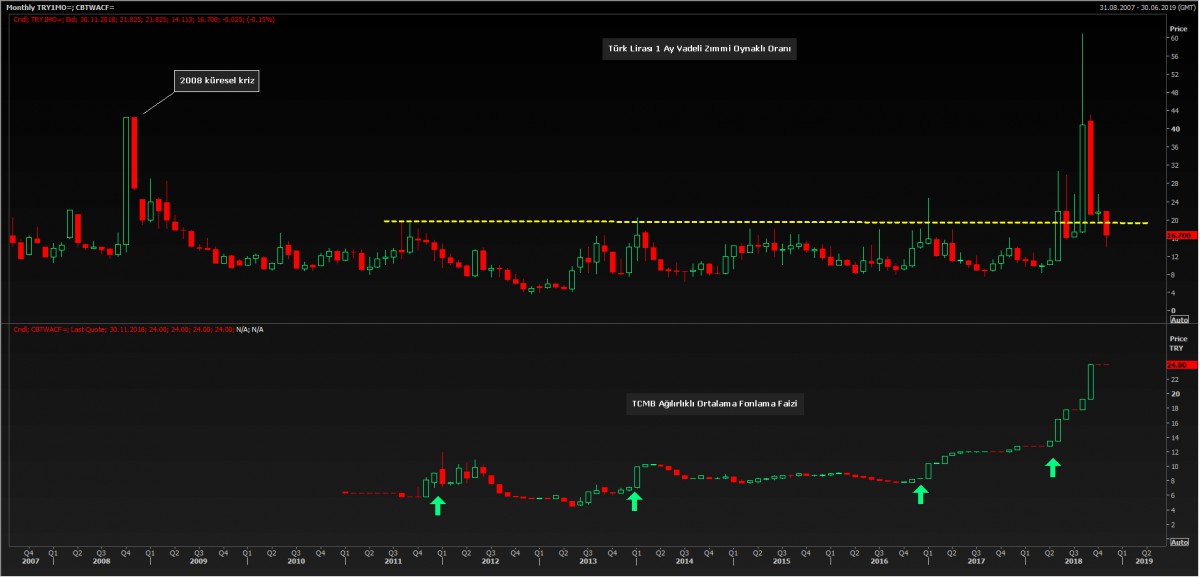Image resolution: width=1200 pixels, height=578 pixels.
Task: Click the 2013 year label on time axis
Action: [x=587, y=561]
